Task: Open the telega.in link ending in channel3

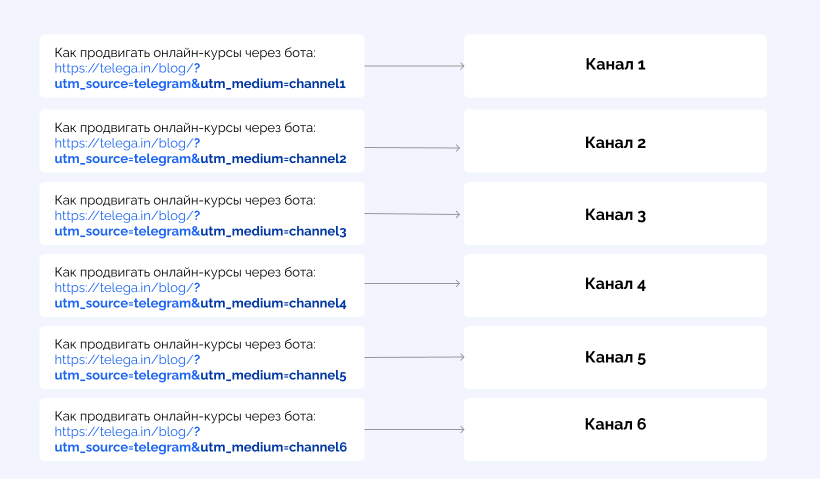Action: [x=200, y=224]
